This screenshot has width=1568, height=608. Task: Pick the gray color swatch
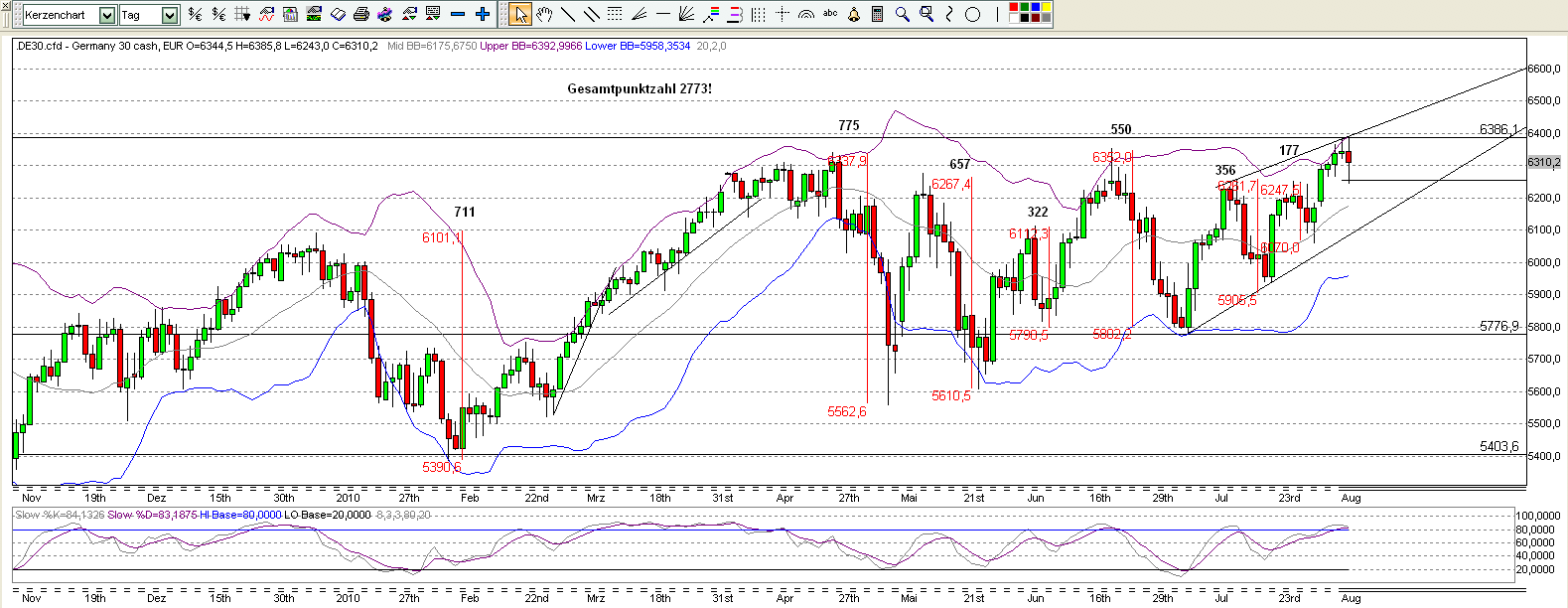pos(1046,18)
